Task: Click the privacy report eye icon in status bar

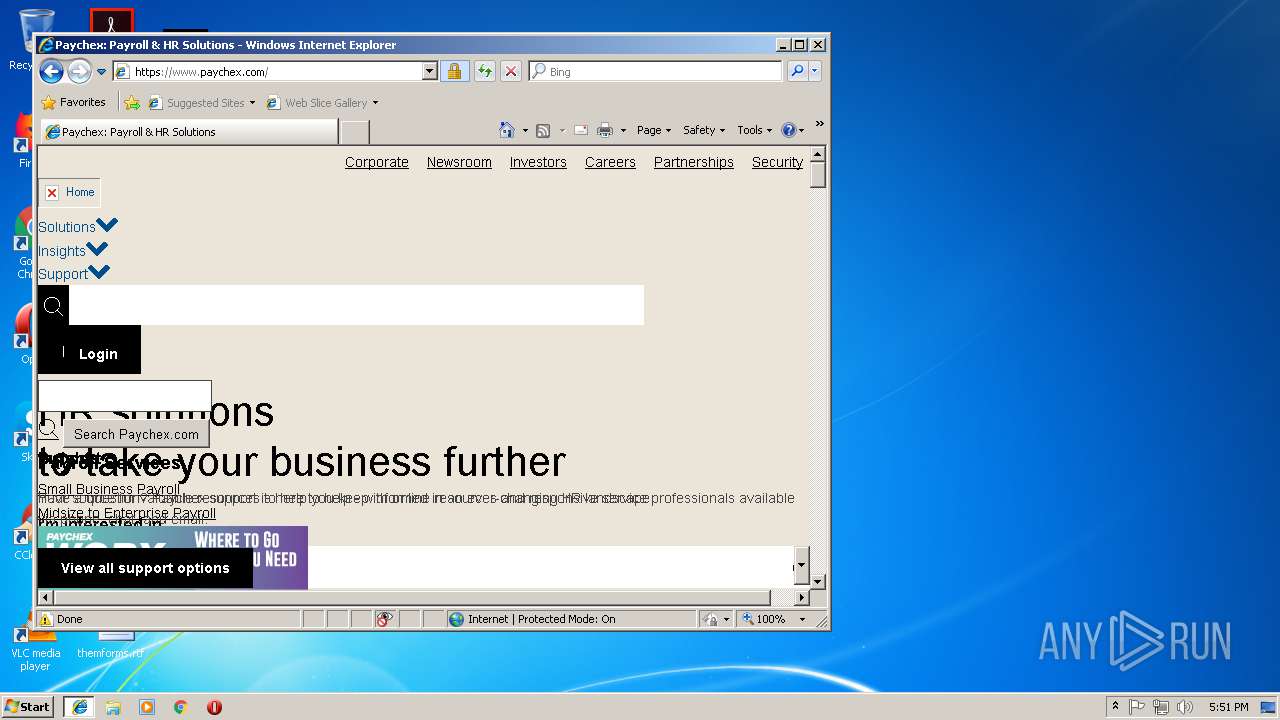Action: click(385, 619)
